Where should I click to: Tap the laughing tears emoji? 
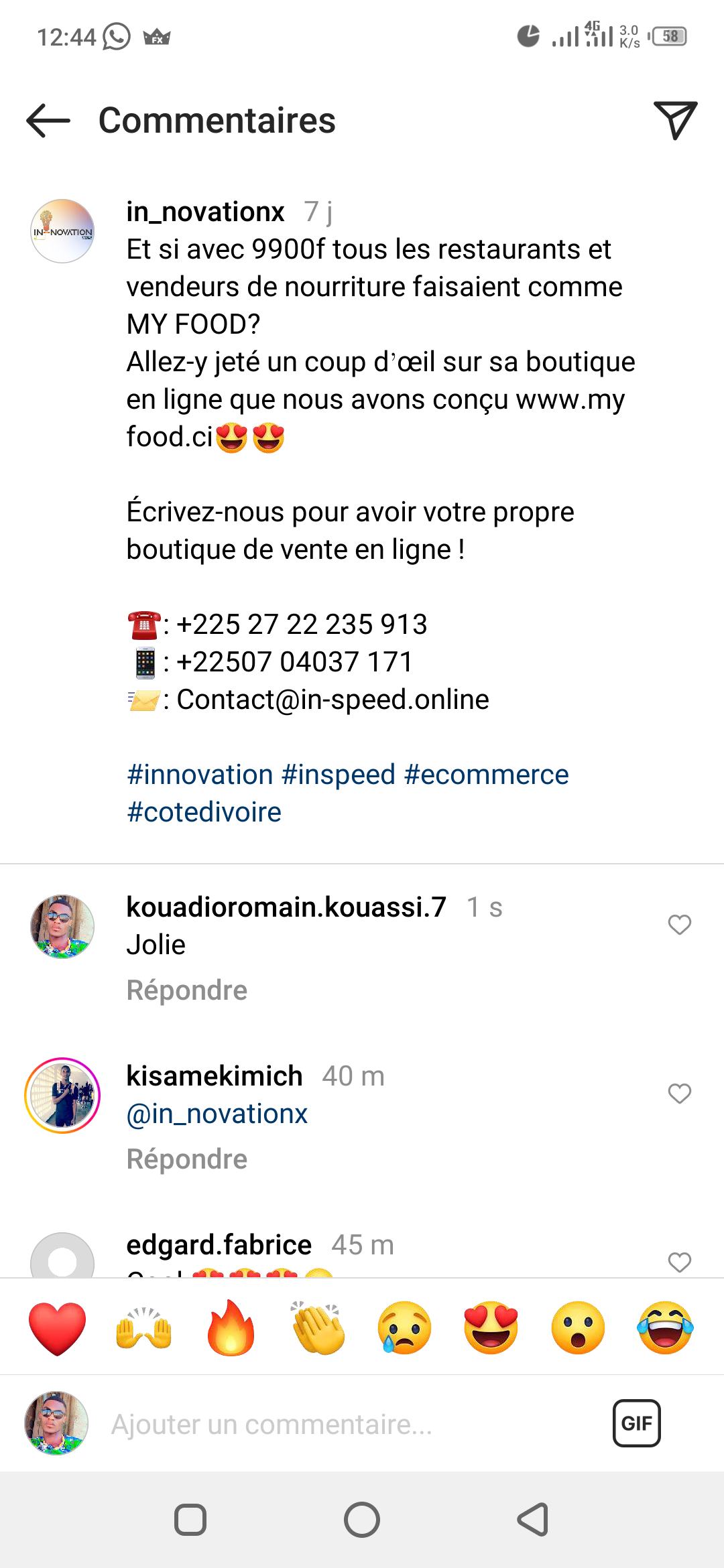665,1328
